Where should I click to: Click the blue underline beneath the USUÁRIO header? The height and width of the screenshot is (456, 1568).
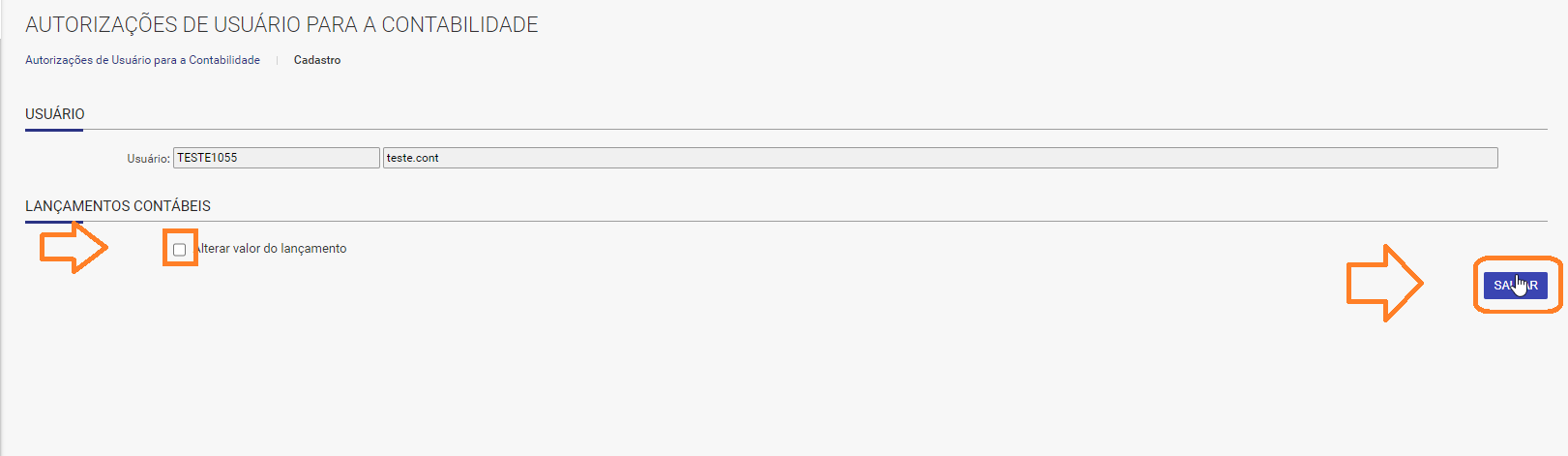[54, 130]
